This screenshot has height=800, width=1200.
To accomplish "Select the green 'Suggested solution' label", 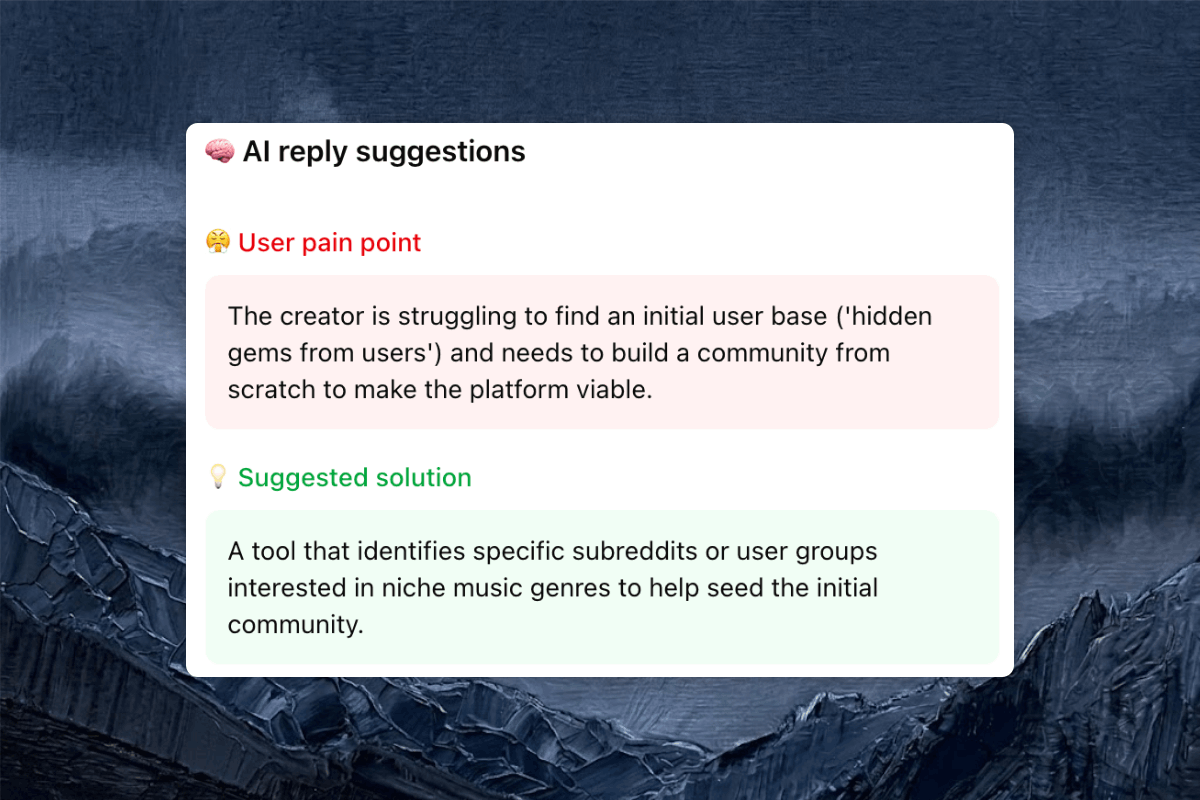I will (354, 477).
